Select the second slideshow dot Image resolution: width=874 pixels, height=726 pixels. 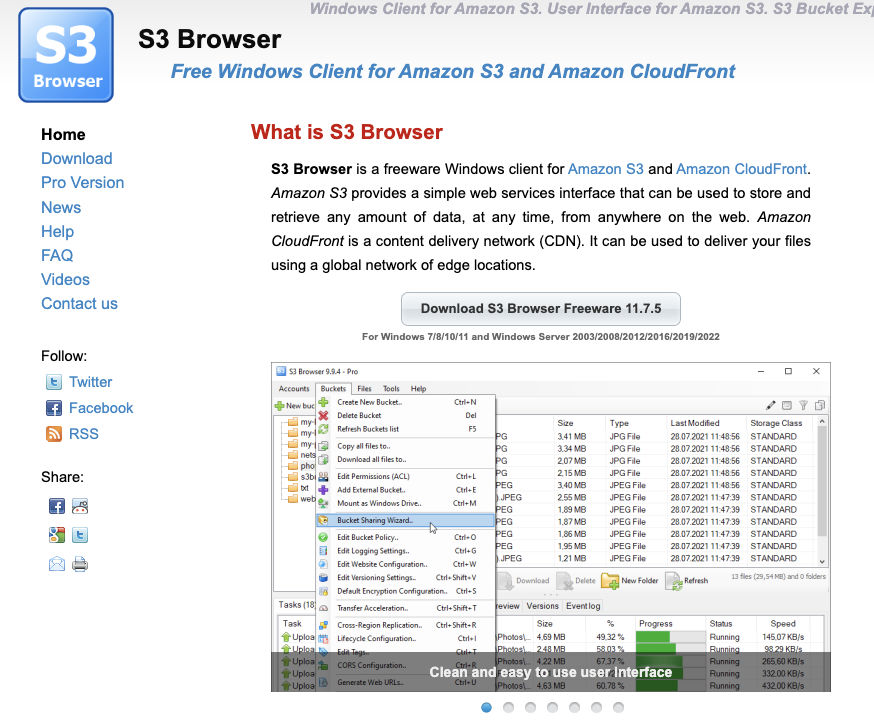[x=508, y=708]
